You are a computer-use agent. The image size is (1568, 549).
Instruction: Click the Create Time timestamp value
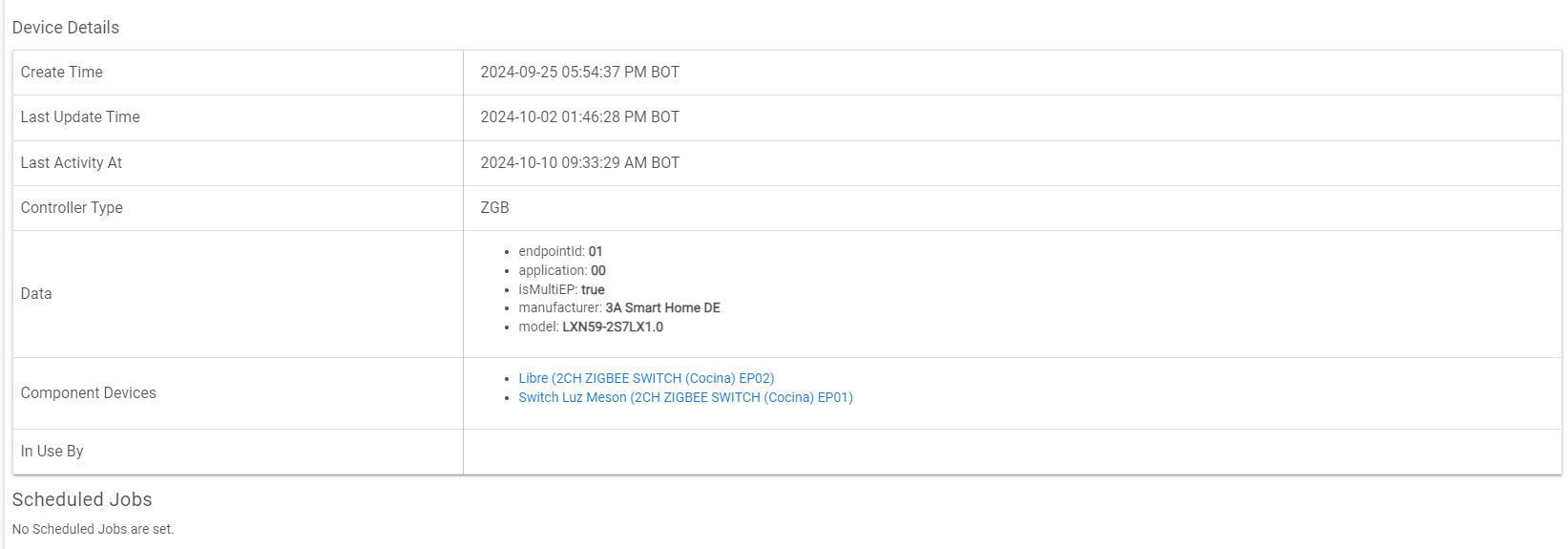pos(579,73)
